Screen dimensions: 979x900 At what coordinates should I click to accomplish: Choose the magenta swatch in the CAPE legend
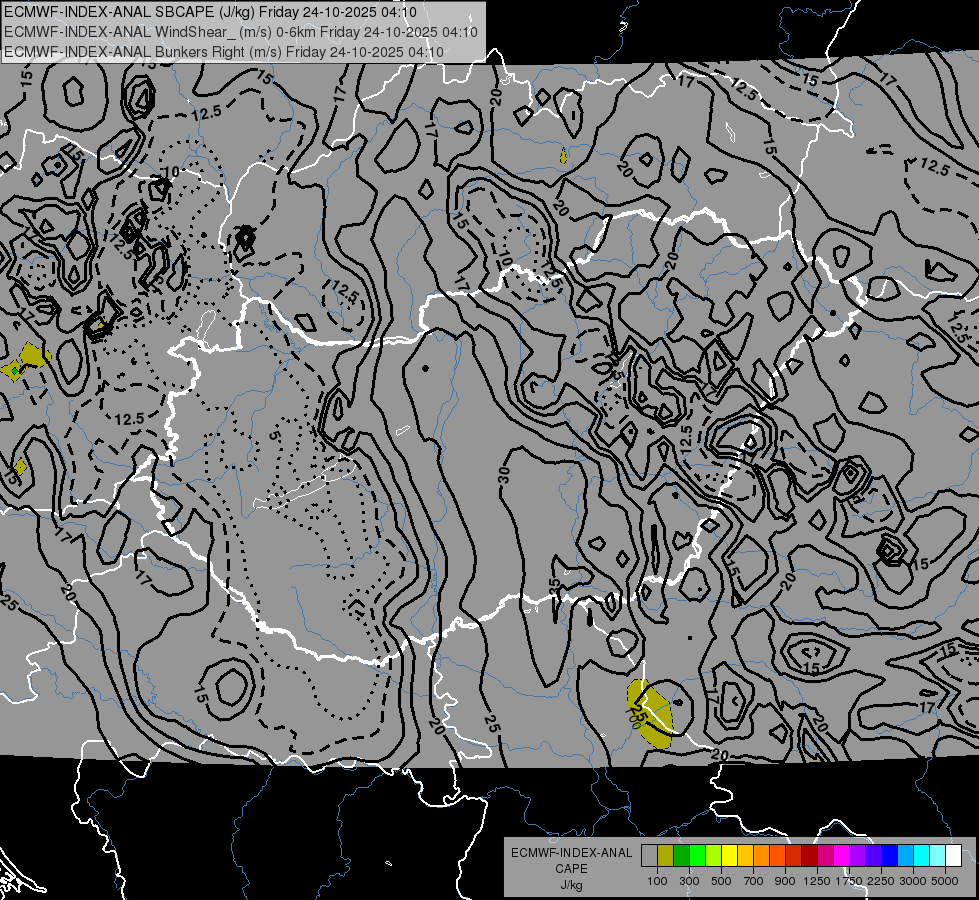click(842, 855)
